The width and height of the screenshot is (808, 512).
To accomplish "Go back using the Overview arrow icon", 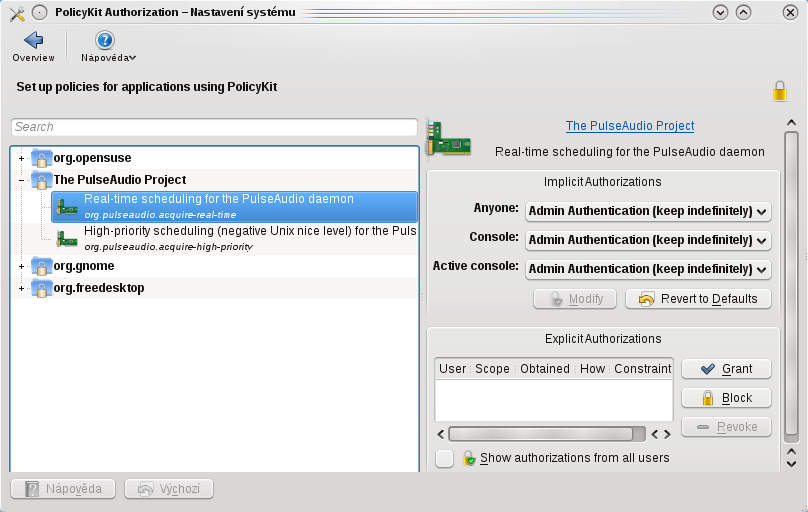I will 33,40.
